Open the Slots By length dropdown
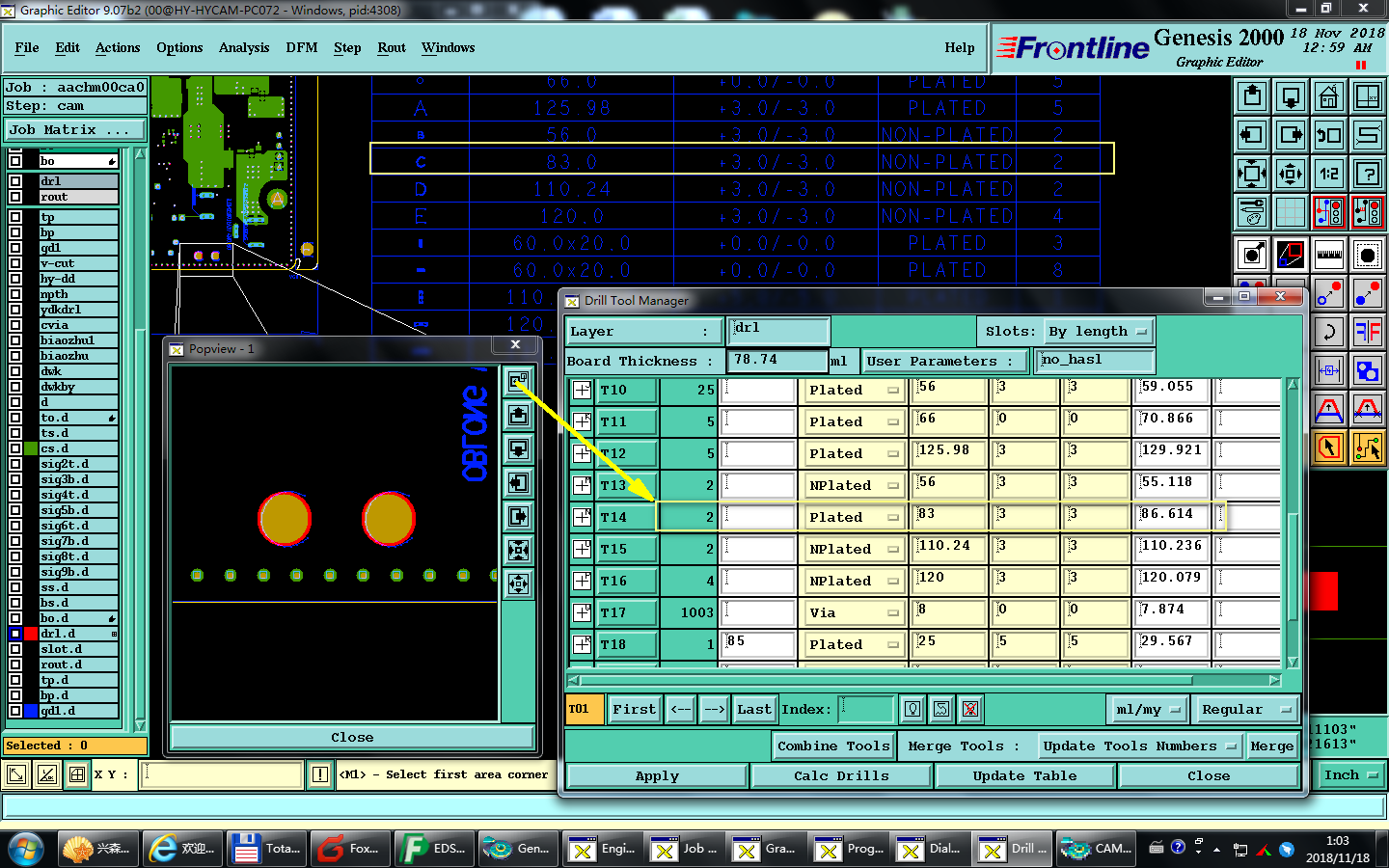 click(x=1099, y=332)
